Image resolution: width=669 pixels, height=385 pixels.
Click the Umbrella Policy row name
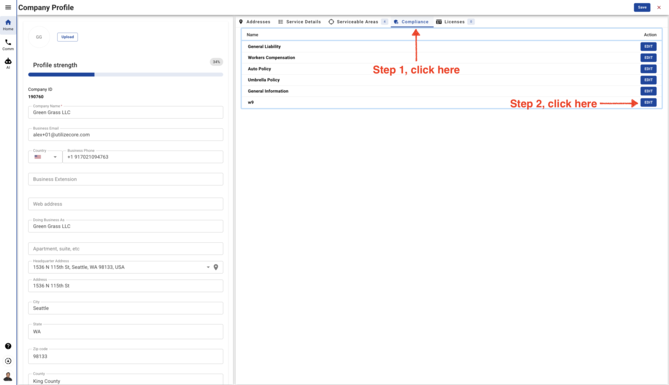coord(264,80)
